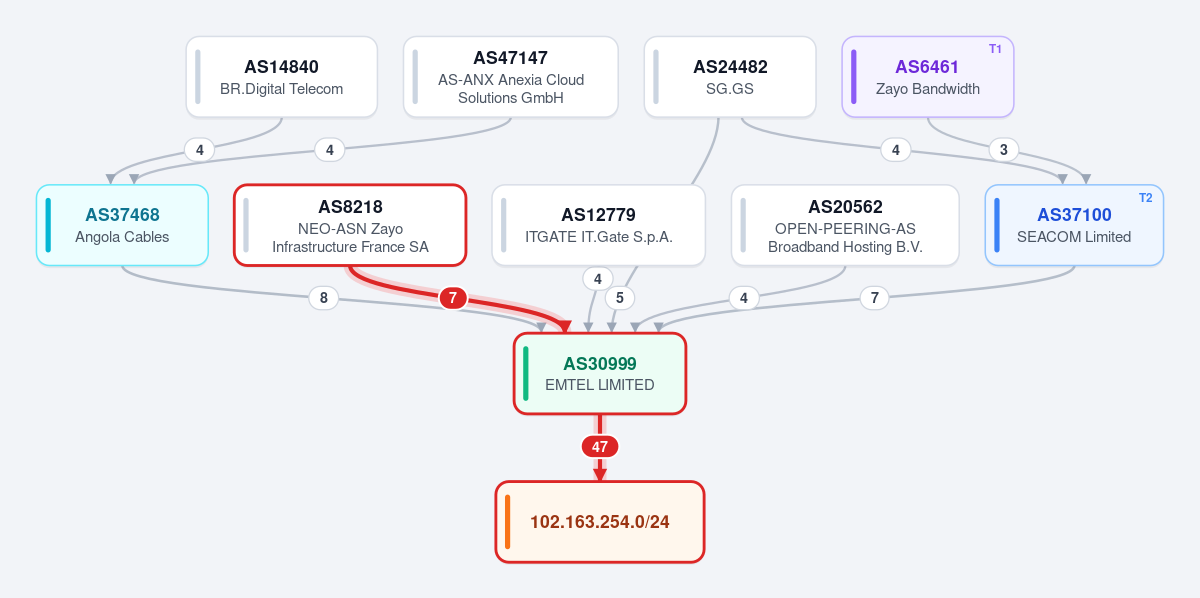Open the AS20562 OPEN-PEERING-AS node
The width and height of the screenshot is (1200, 598).
pos(845,225)
